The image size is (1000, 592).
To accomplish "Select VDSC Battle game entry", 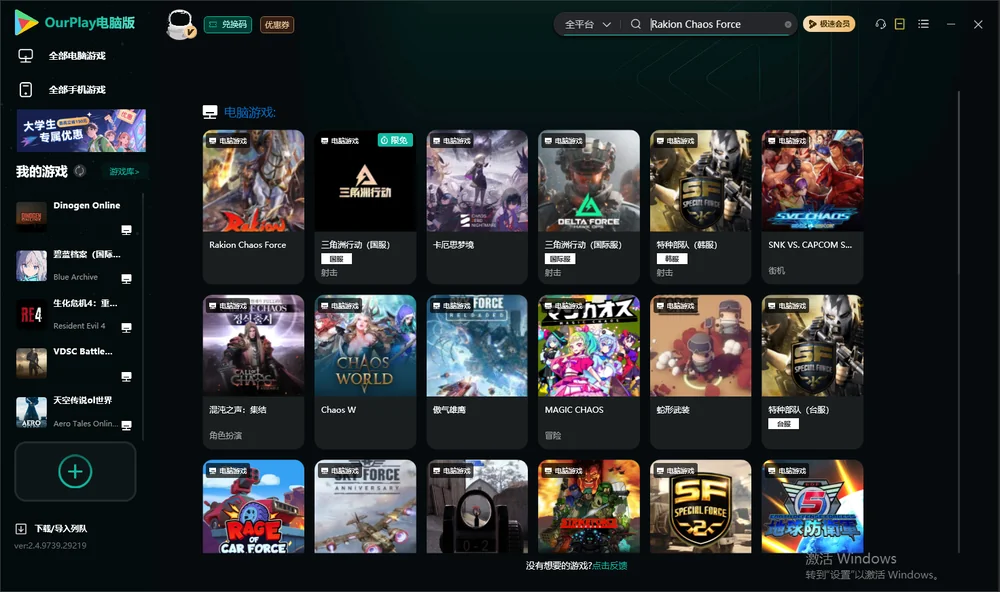I will (x=75, y=363).
